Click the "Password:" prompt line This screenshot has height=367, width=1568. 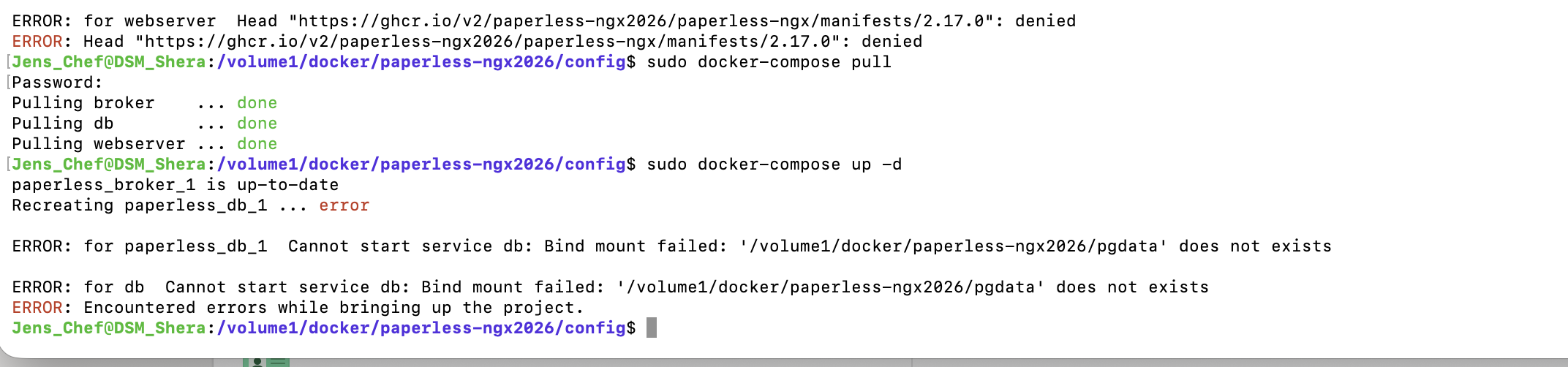click(x=57, y=82)
